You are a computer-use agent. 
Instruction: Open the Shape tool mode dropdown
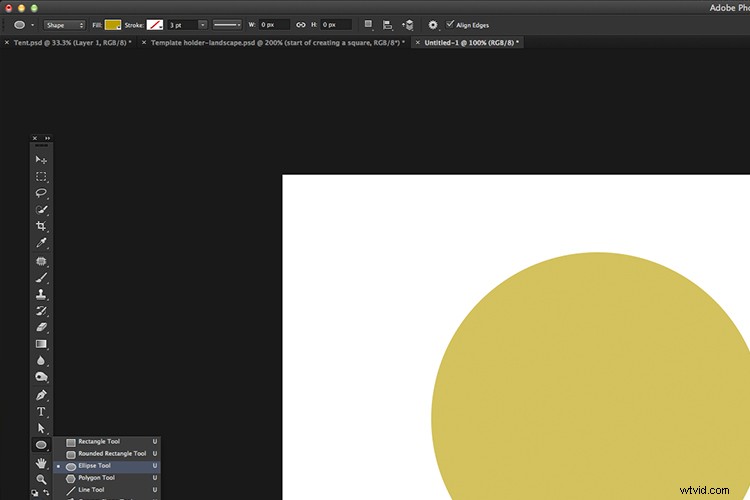coord(65,25)
